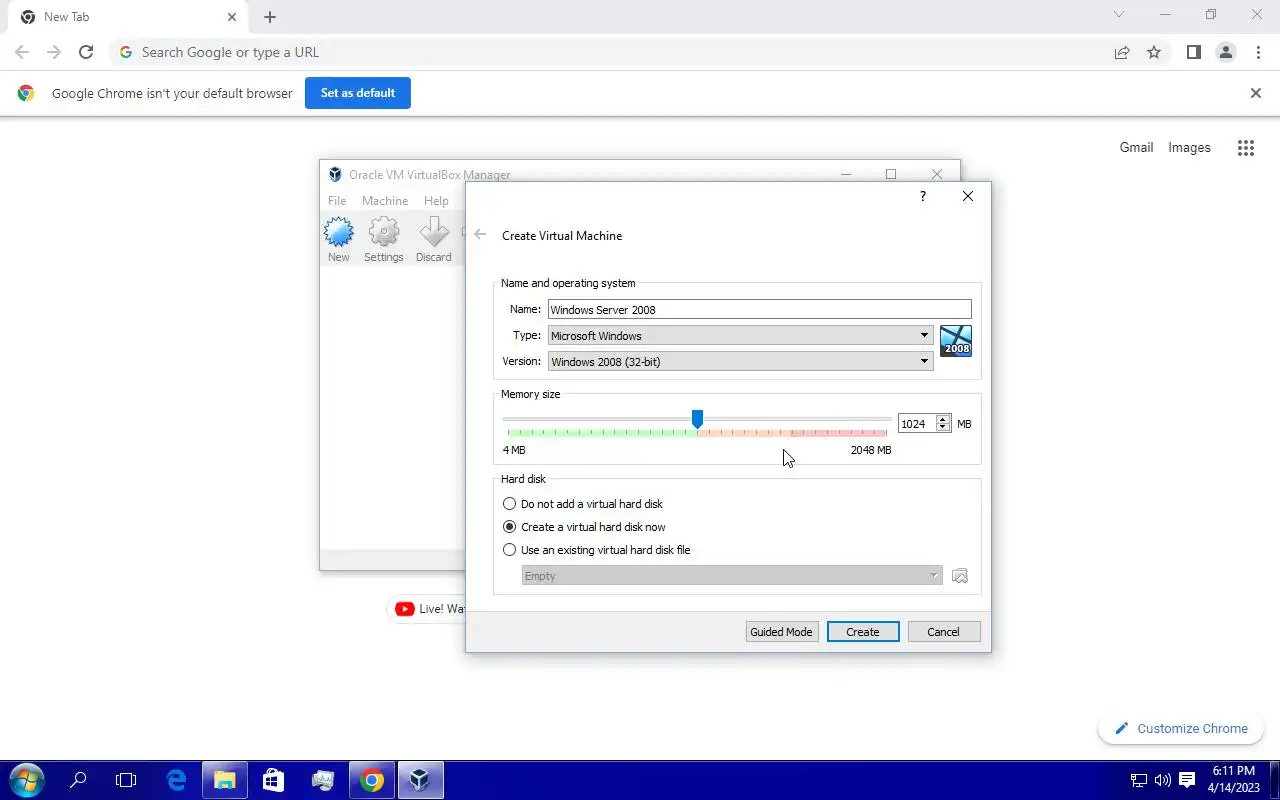Viewport: 1280px width, 800px height.
Task: Open Chrome three-dot menu
Action: click(1258, 52)
